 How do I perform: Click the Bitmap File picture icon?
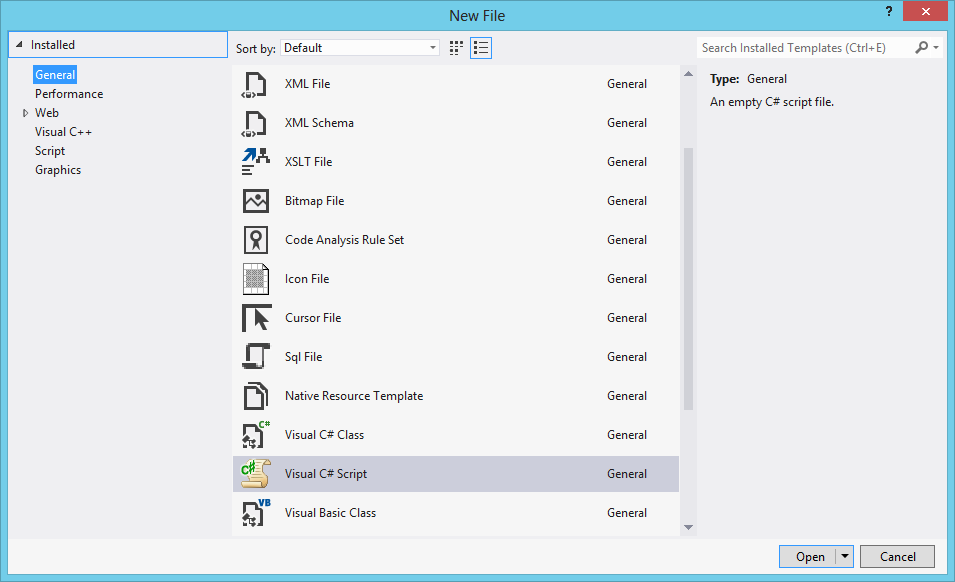click(256, 201)
